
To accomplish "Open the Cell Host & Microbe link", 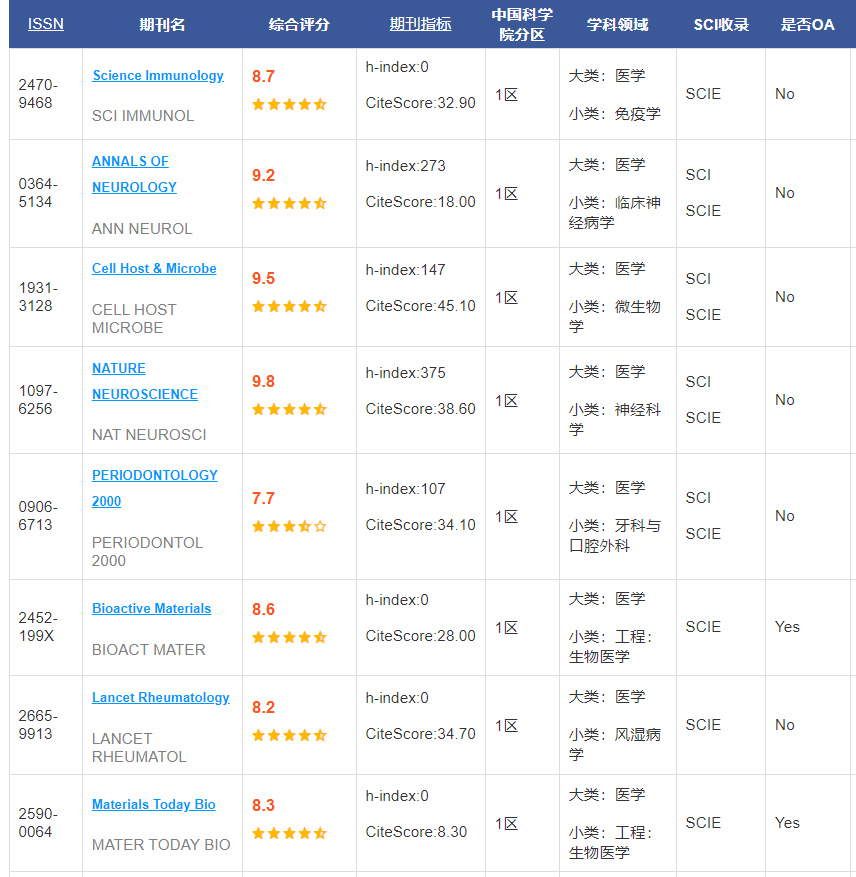I will 154,268.
